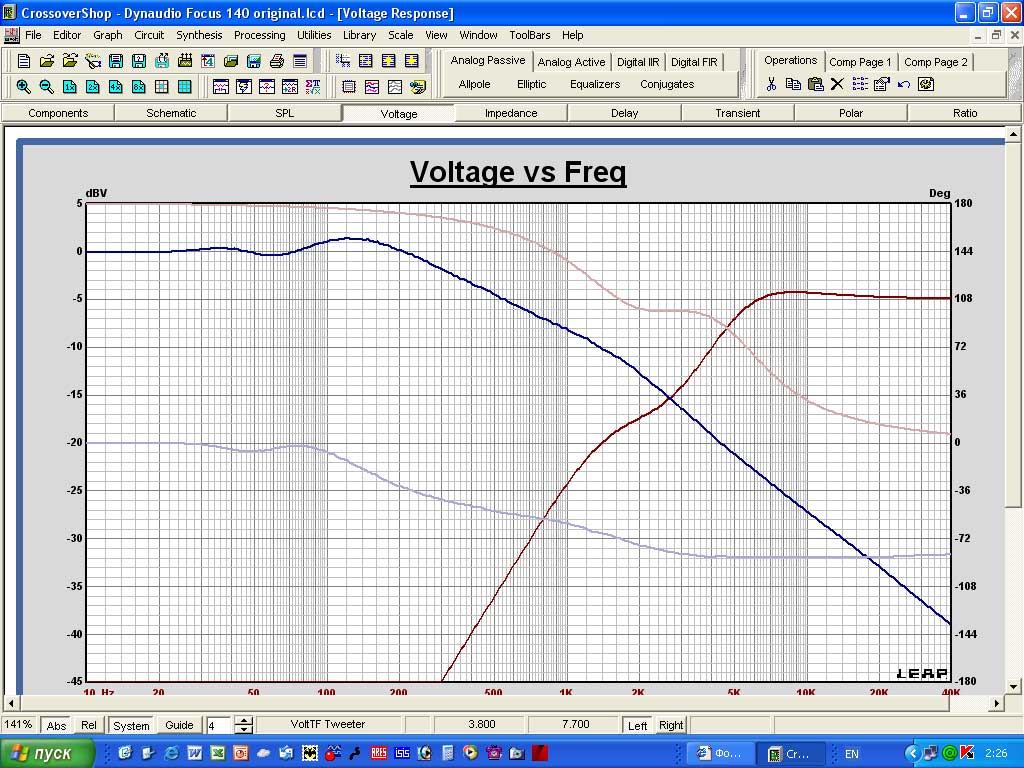This screenshot has height=768, width=1024.
Task: Click the Paste clipboard icon
Action: 816,84
